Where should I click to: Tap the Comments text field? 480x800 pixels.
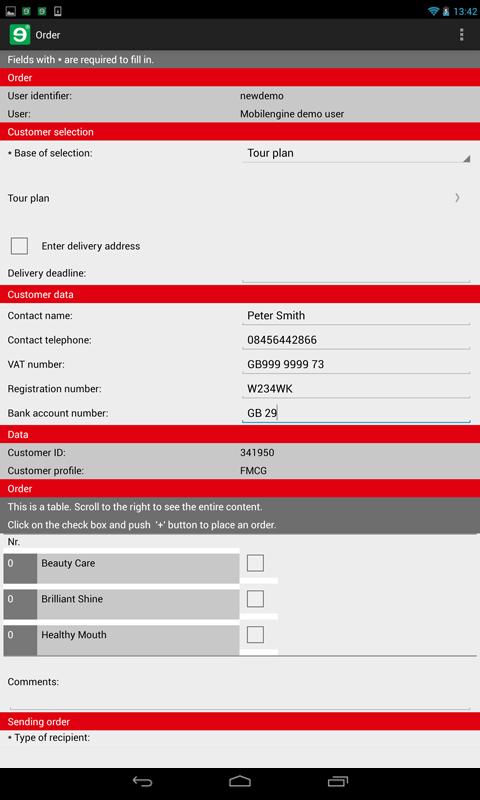pyautogui.click(x=240, y=699)
